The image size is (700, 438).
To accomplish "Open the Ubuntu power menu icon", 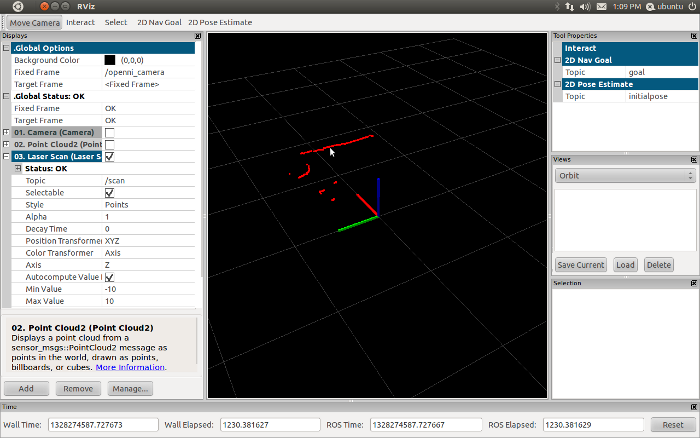I will tap(690, 6).
